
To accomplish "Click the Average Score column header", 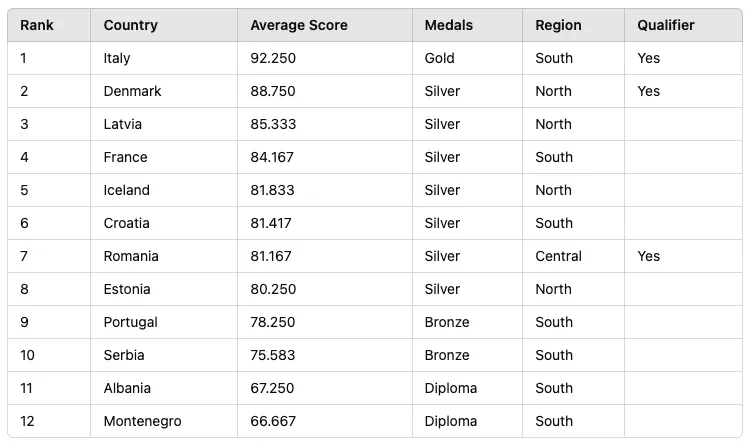I will [299, 25].
